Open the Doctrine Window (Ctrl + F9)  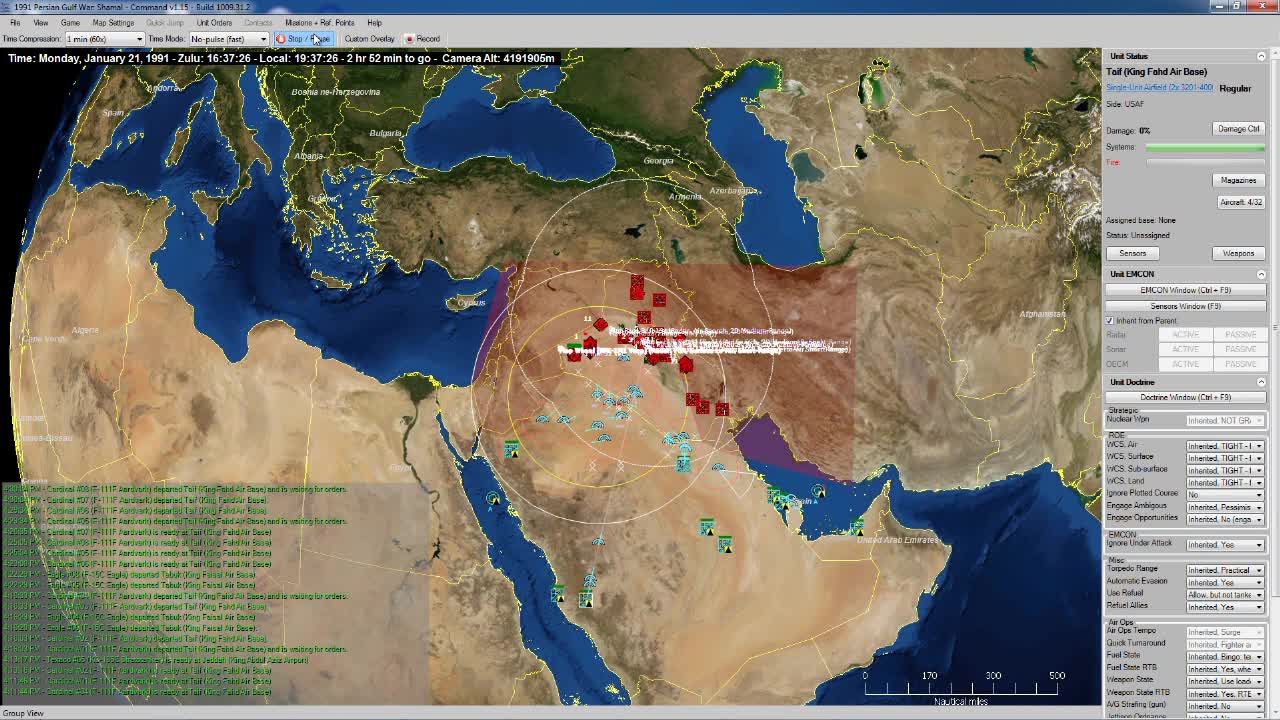click(x=1185, y=397)
